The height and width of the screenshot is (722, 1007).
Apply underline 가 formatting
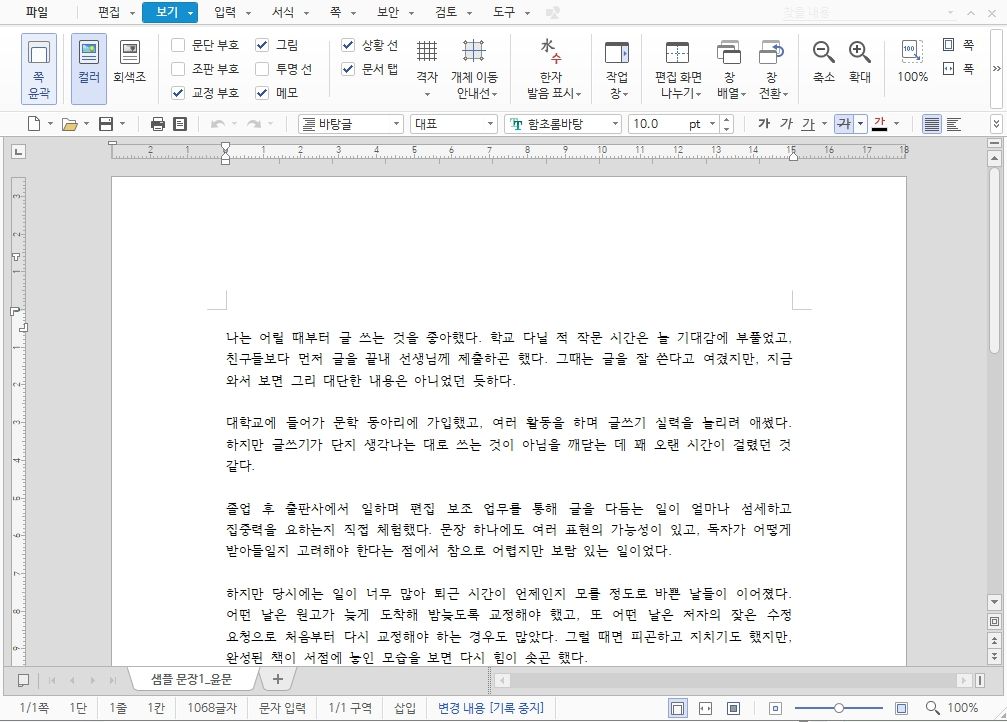808,123
